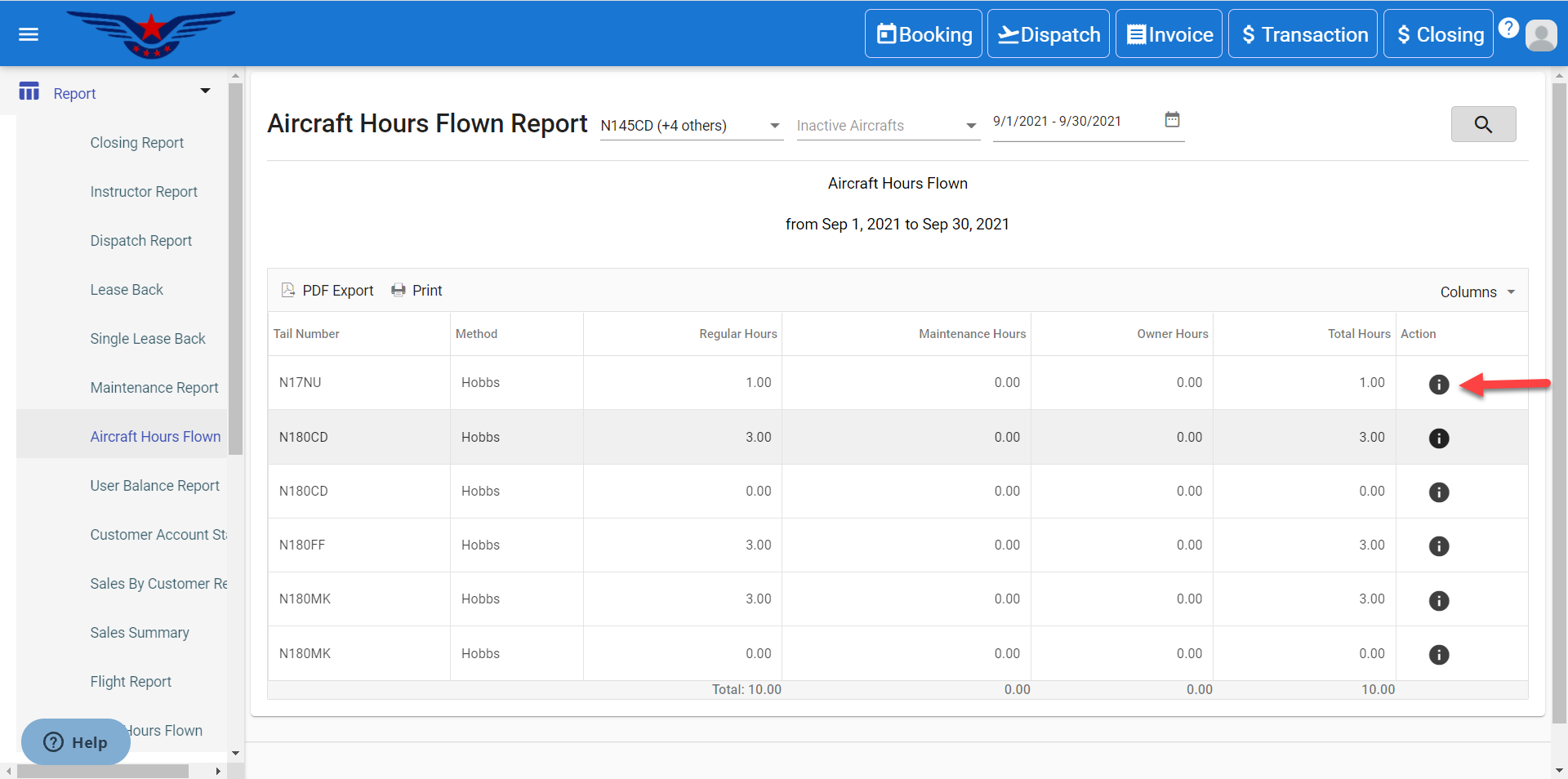Click the question mark help icon in header

pos(1508,28)
